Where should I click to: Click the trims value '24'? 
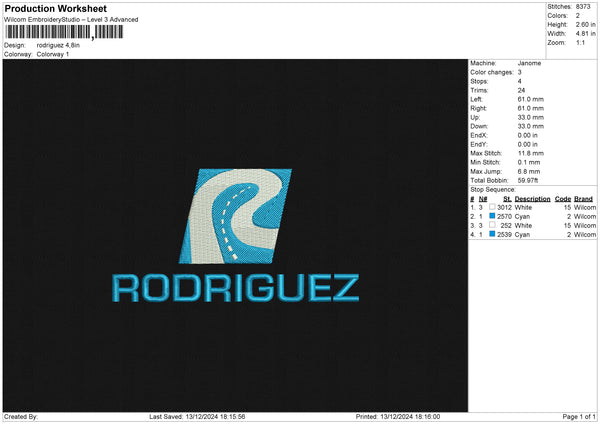pyautogui.click(x=521, y=90)
